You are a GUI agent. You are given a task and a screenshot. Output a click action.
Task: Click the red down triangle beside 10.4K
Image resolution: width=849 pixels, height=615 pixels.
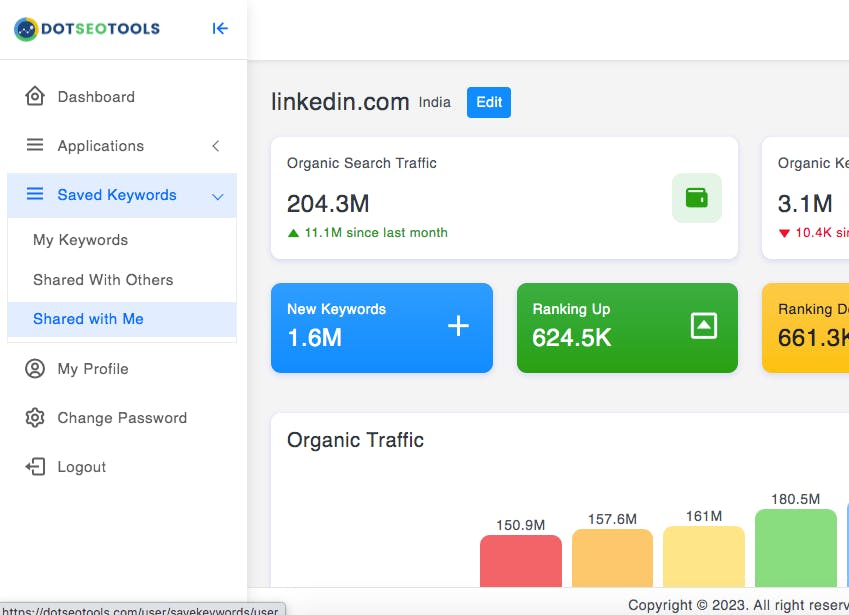[784, 233]
